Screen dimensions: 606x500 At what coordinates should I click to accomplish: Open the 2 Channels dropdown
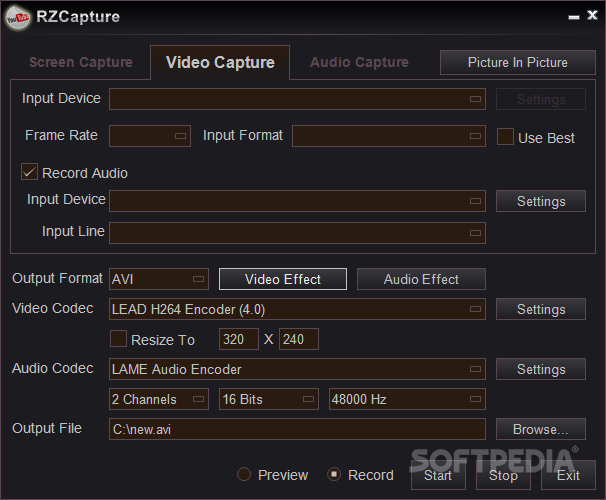(x=159, y=399)
